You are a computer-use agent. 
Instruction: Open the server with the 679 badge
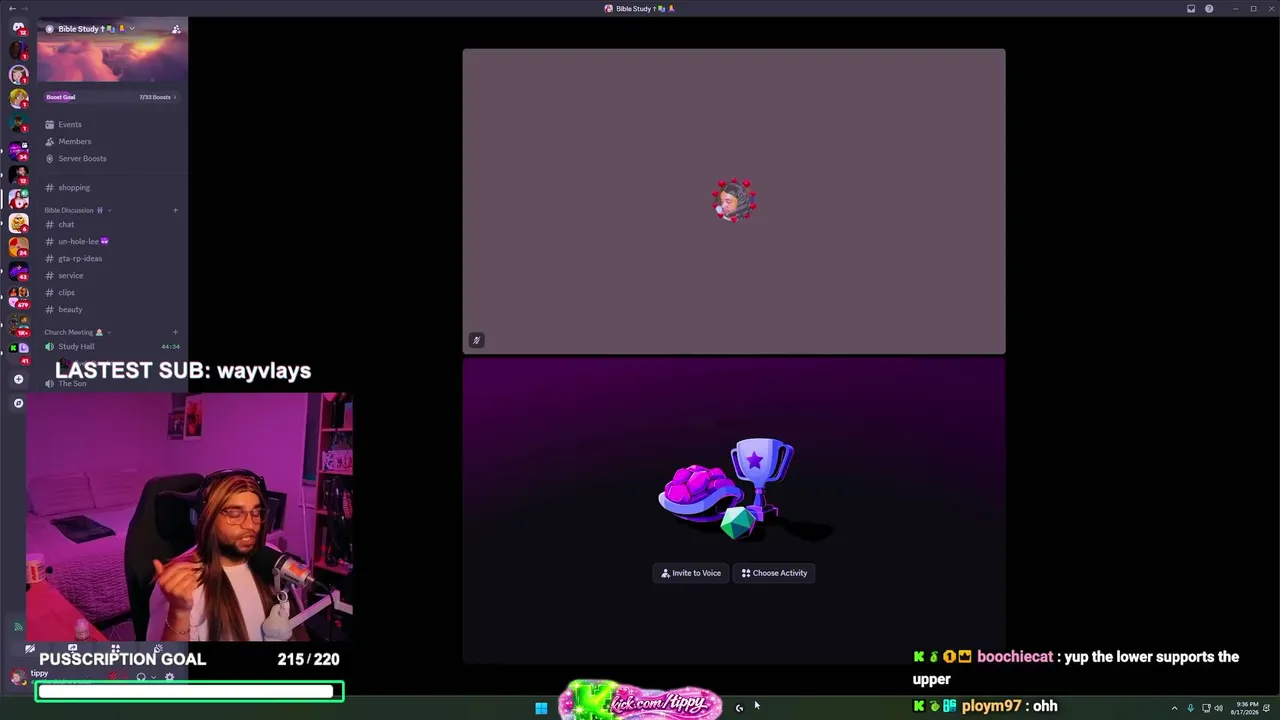18,297
